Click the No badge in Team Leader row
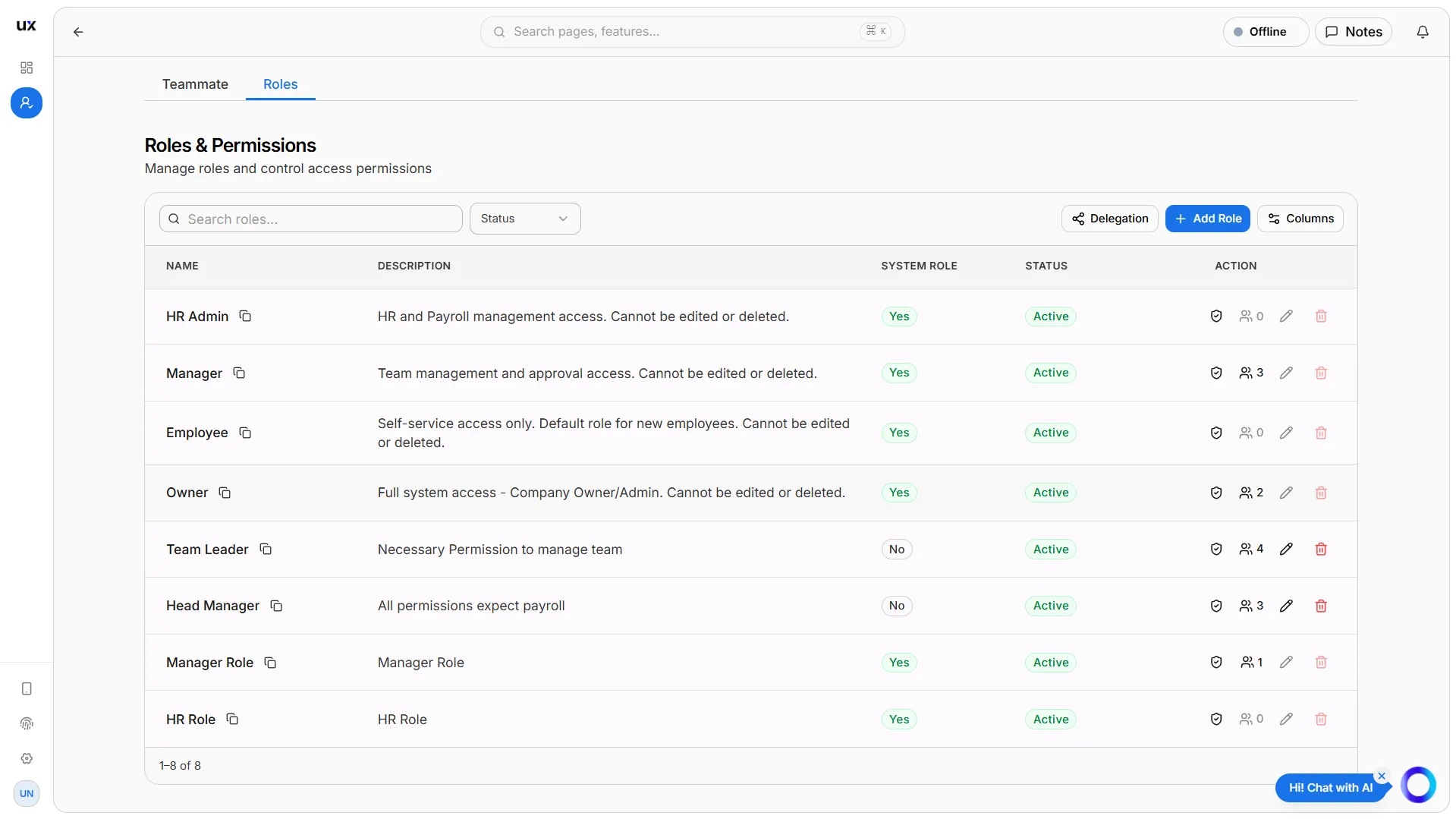 pos(897,549)
